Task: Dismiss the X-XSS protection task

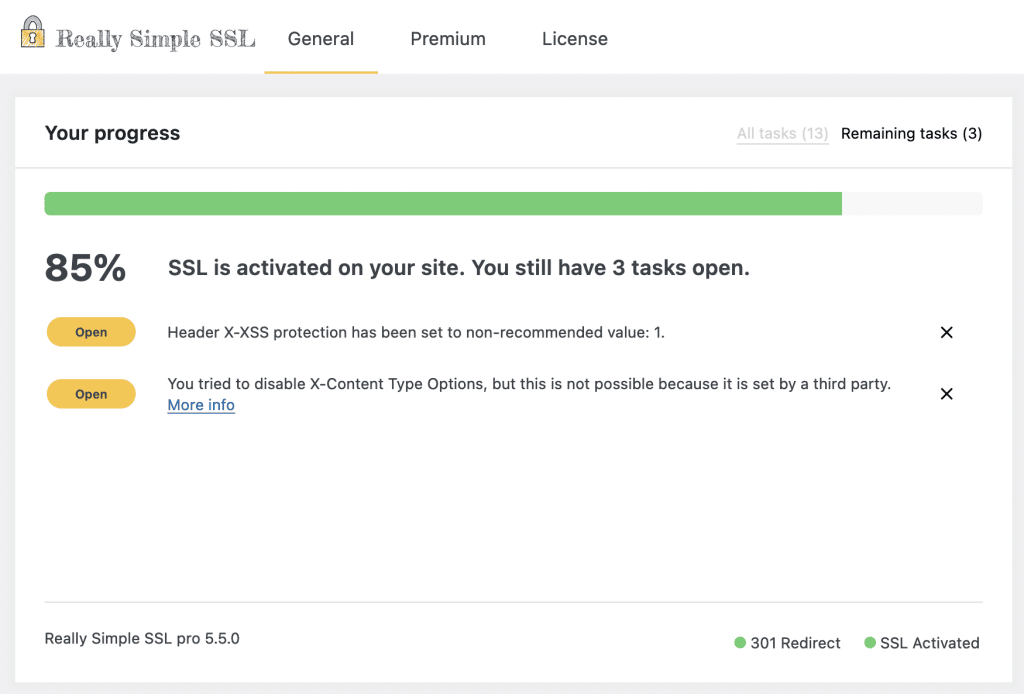Action: [946, 332]
